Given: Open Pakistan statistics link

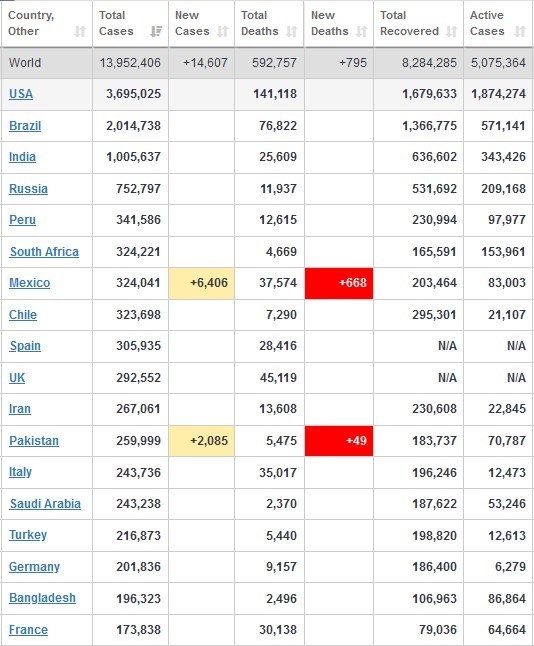Looking at the screenshot, I should coord(34,440).
